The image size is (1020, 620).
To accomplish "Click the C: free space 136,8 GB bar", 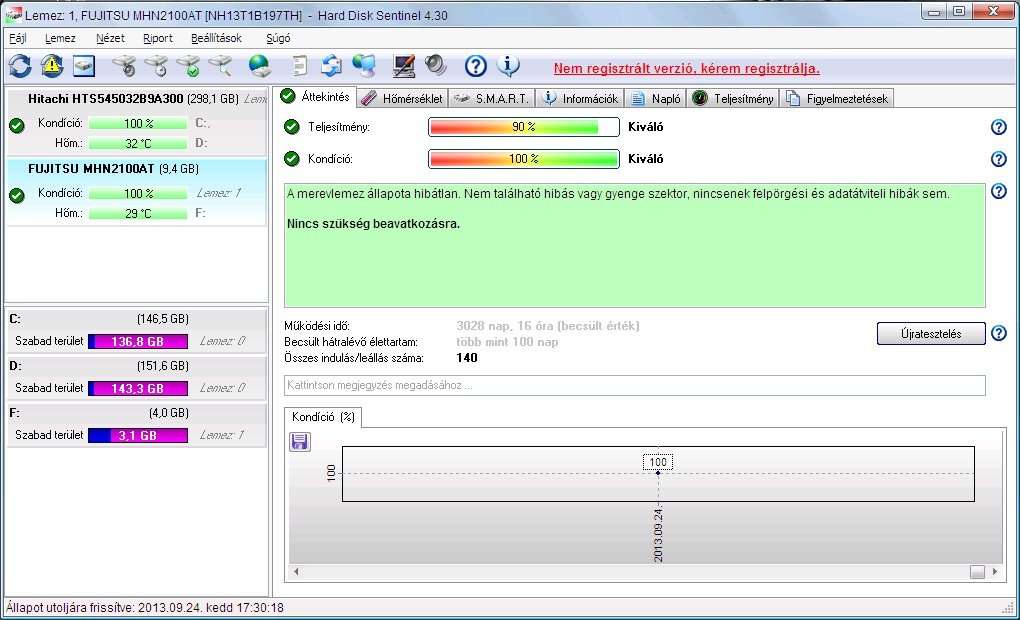I will (138, 342).
